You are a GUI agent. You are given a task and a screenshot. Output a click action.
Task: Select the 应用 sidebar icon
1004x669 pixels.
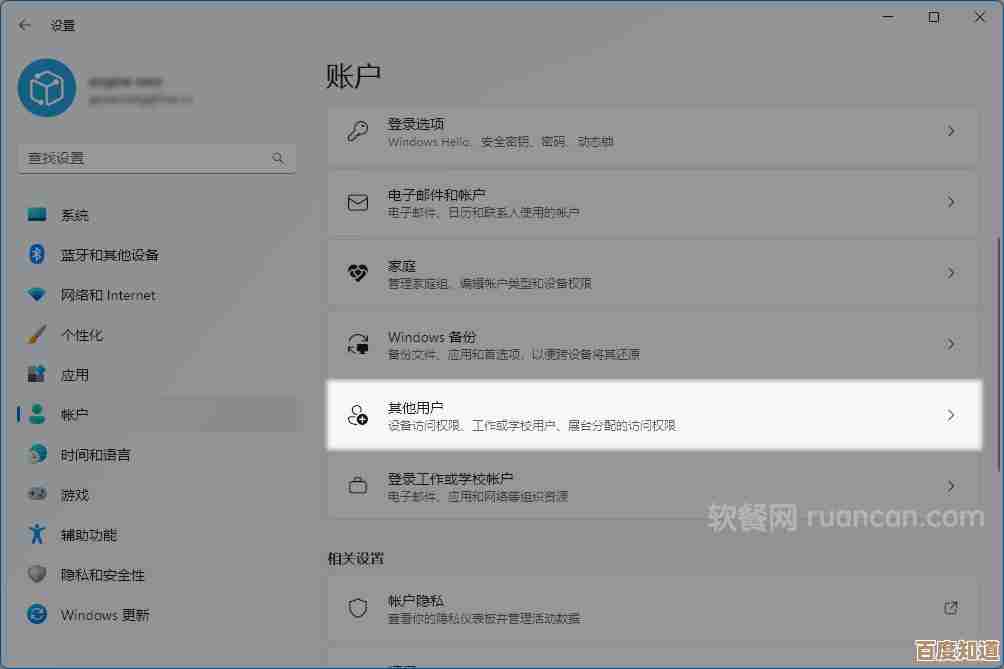(35, 374)
